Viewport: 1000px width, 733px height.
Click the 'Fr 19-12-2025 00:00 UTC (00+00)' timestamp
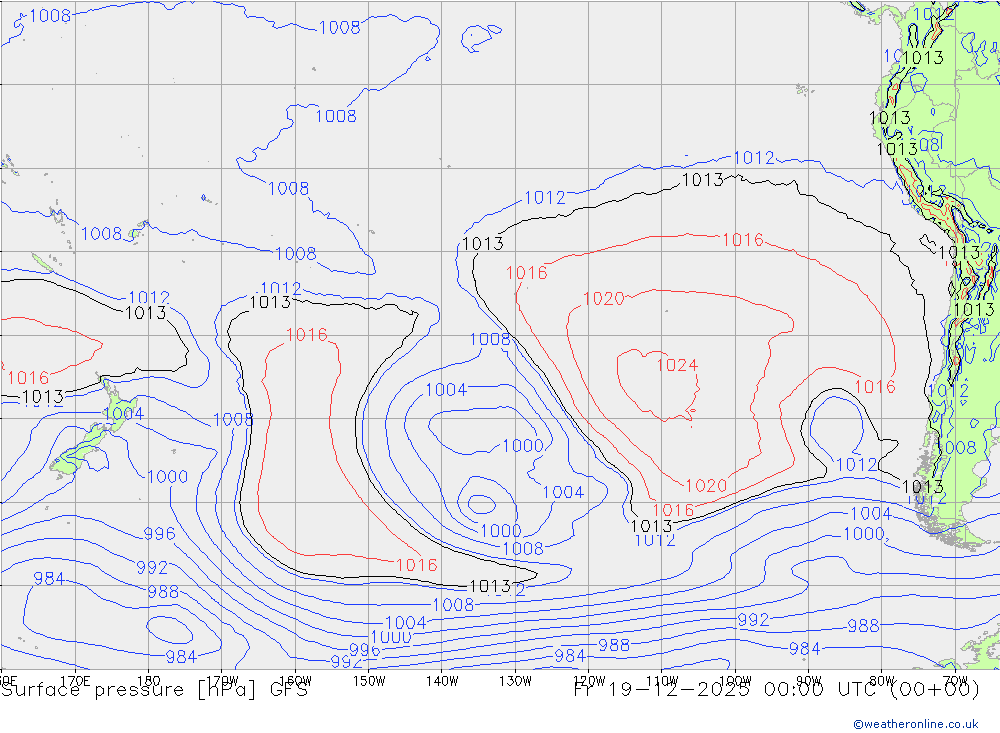(x=777, y=690)
